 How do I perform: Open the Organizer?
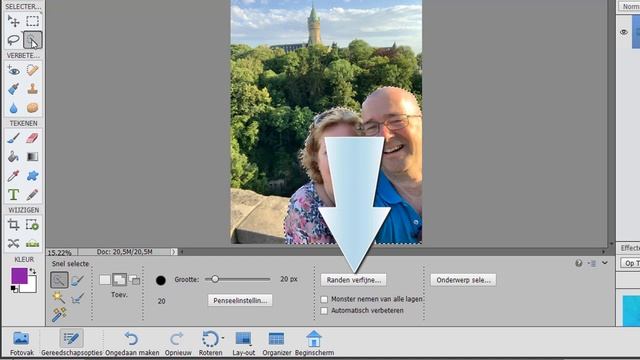coord(277,343)
